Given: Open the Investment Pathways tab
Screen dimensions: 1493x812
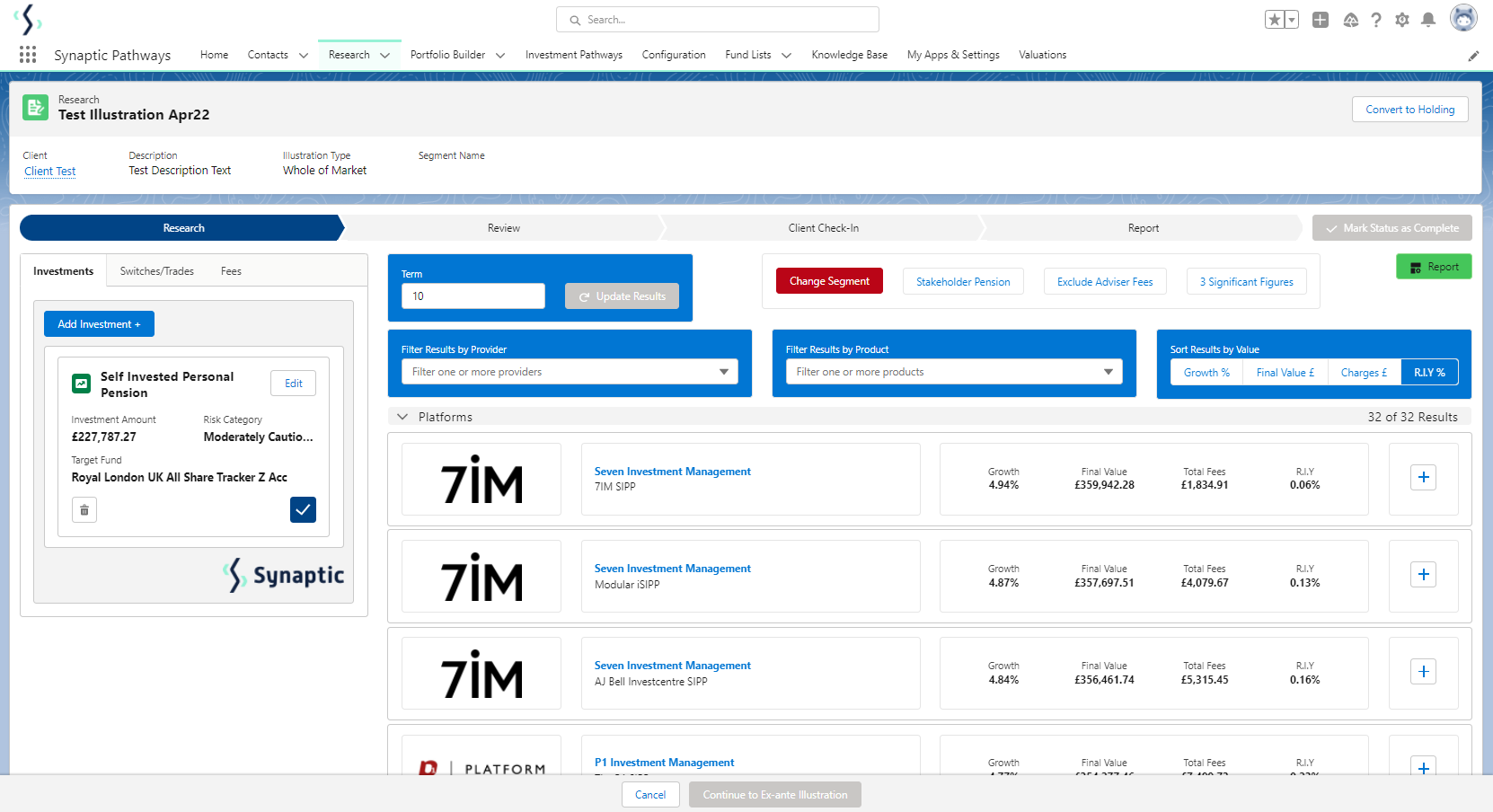Looking at the screenshot, I should pyautogui.click(x=574, y=55).
